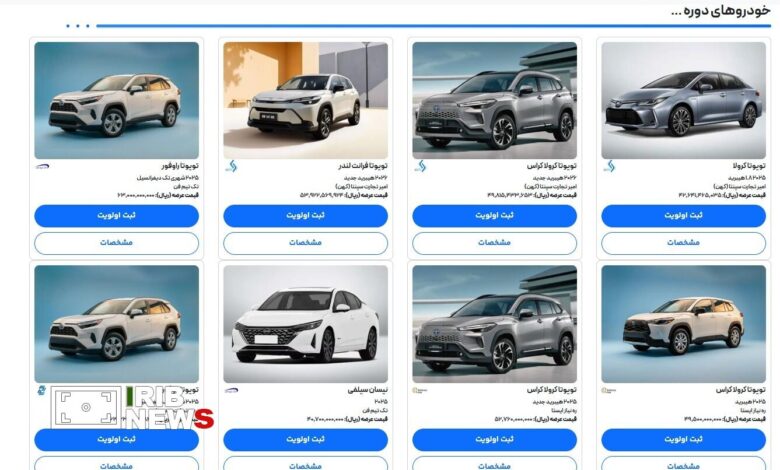Open the silver Toyota Corolla sedan image
This screenshot has width=780, height=470.
[683, 100]
